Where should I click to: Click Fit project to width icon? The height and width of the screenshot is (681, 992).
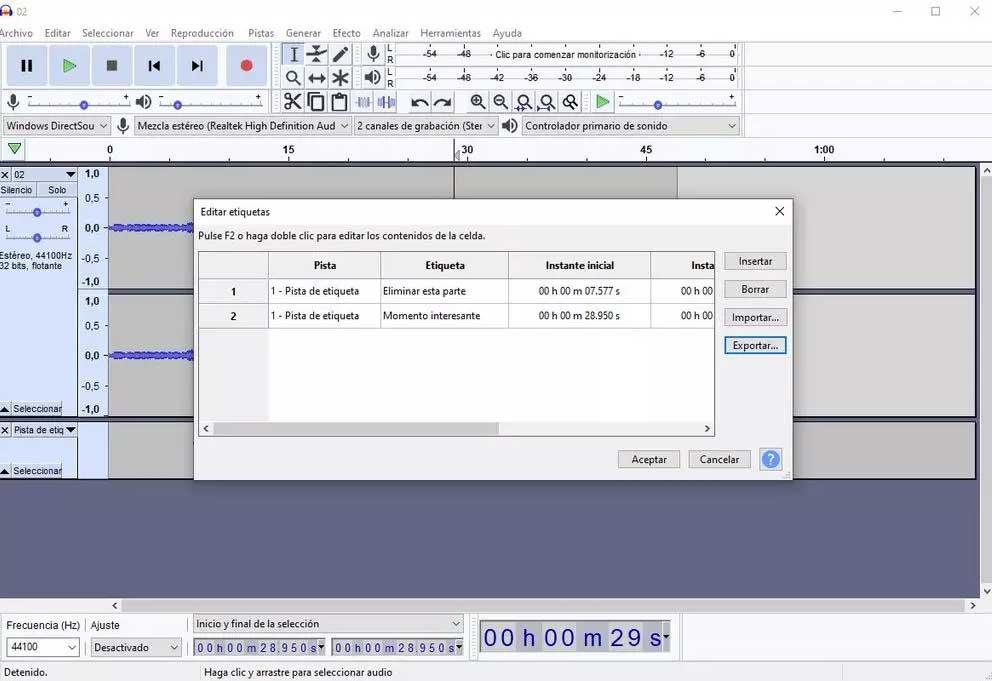547,102
